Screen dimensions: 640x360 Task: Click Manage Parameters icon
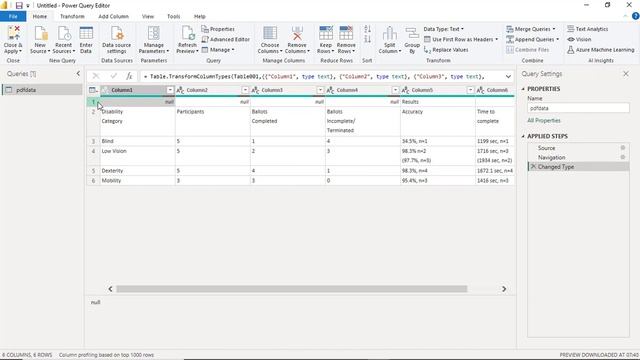point(154,33)
